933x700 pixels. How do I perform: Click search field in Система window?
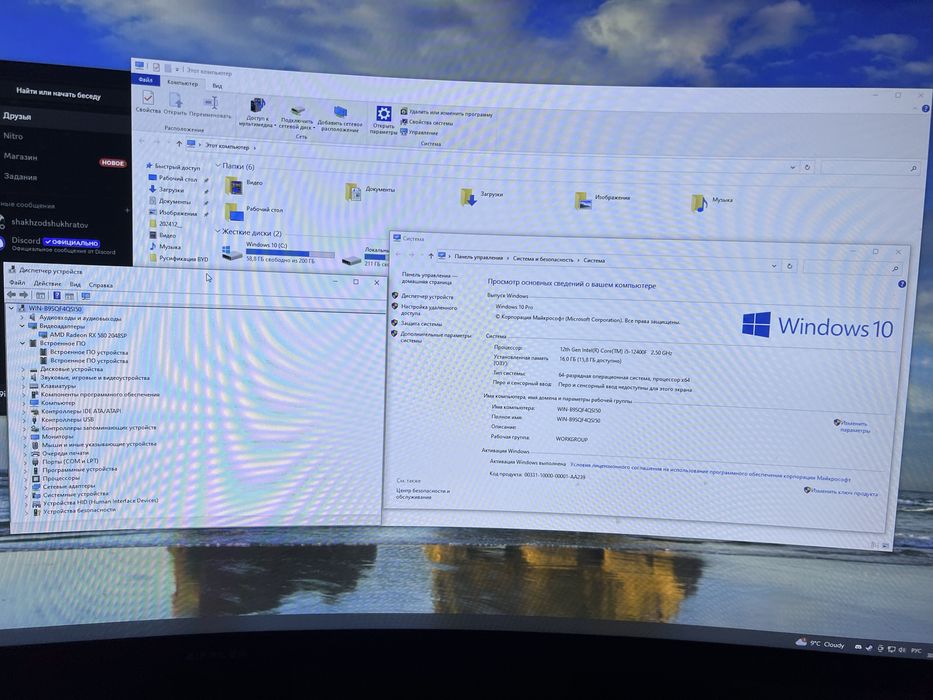(851, 268)
